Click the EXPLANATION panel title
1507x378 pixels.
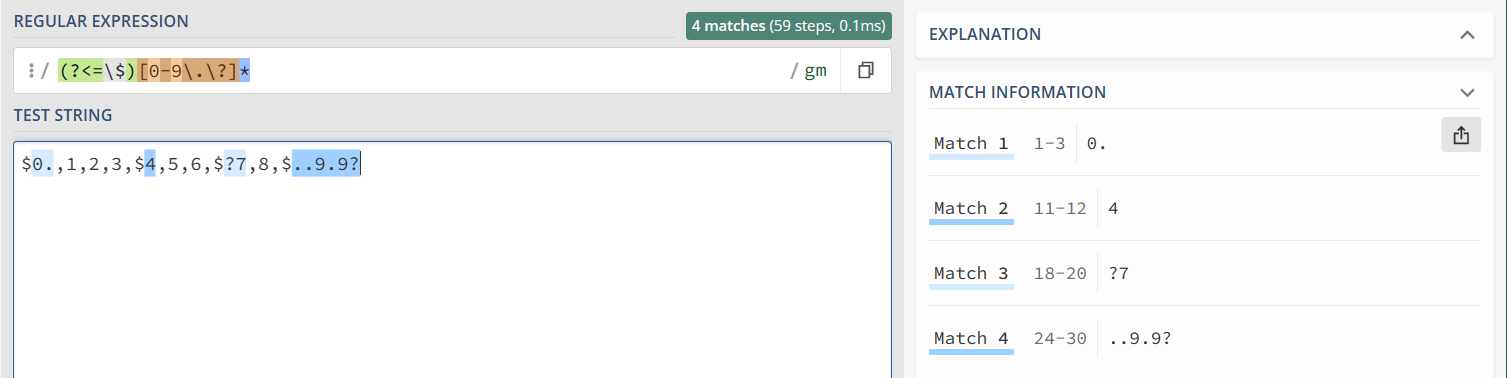pos(985,34)
